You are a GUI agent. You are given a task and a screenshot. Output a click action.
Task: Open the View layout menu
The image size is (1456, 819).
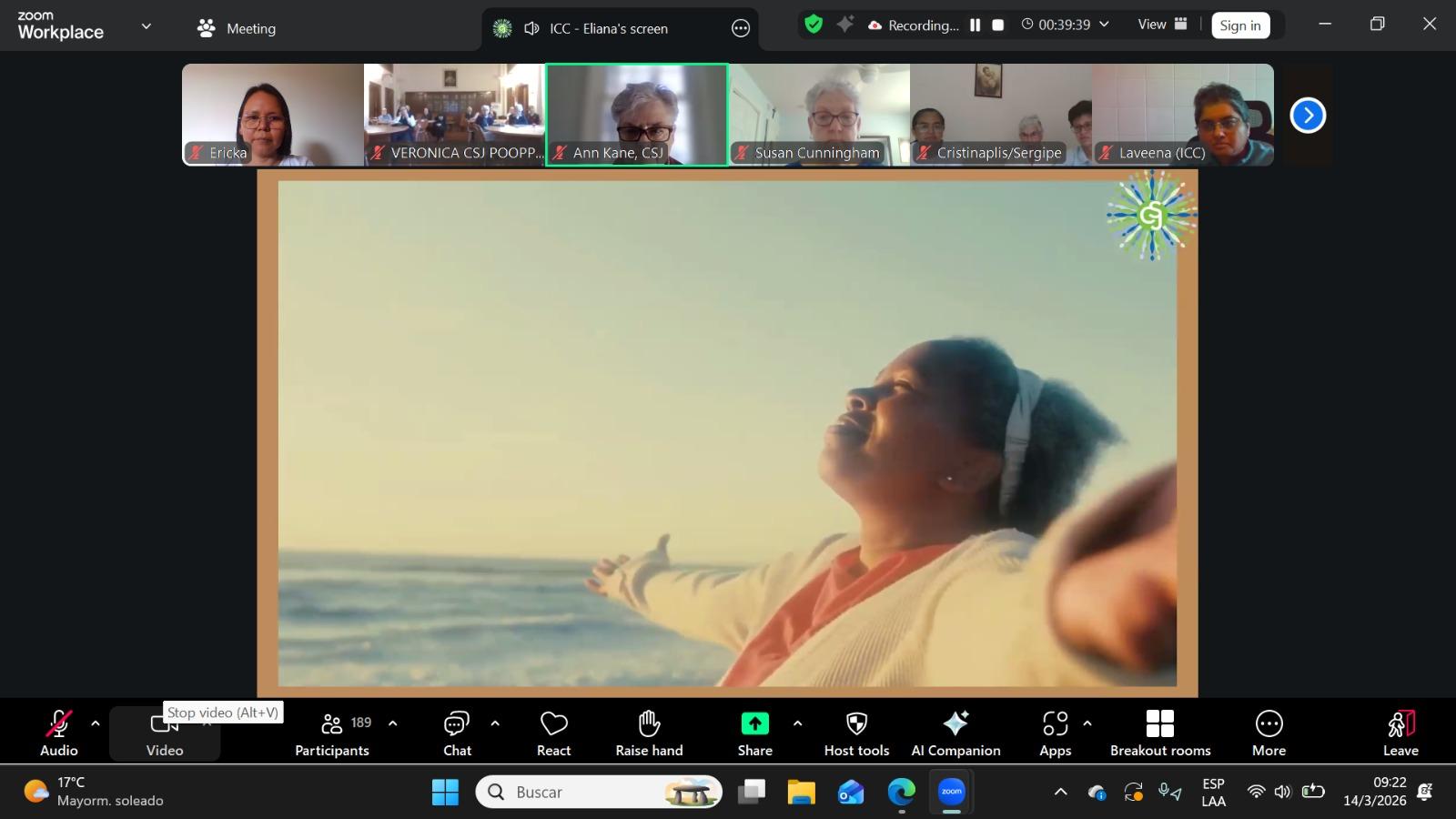(1162, 25)
